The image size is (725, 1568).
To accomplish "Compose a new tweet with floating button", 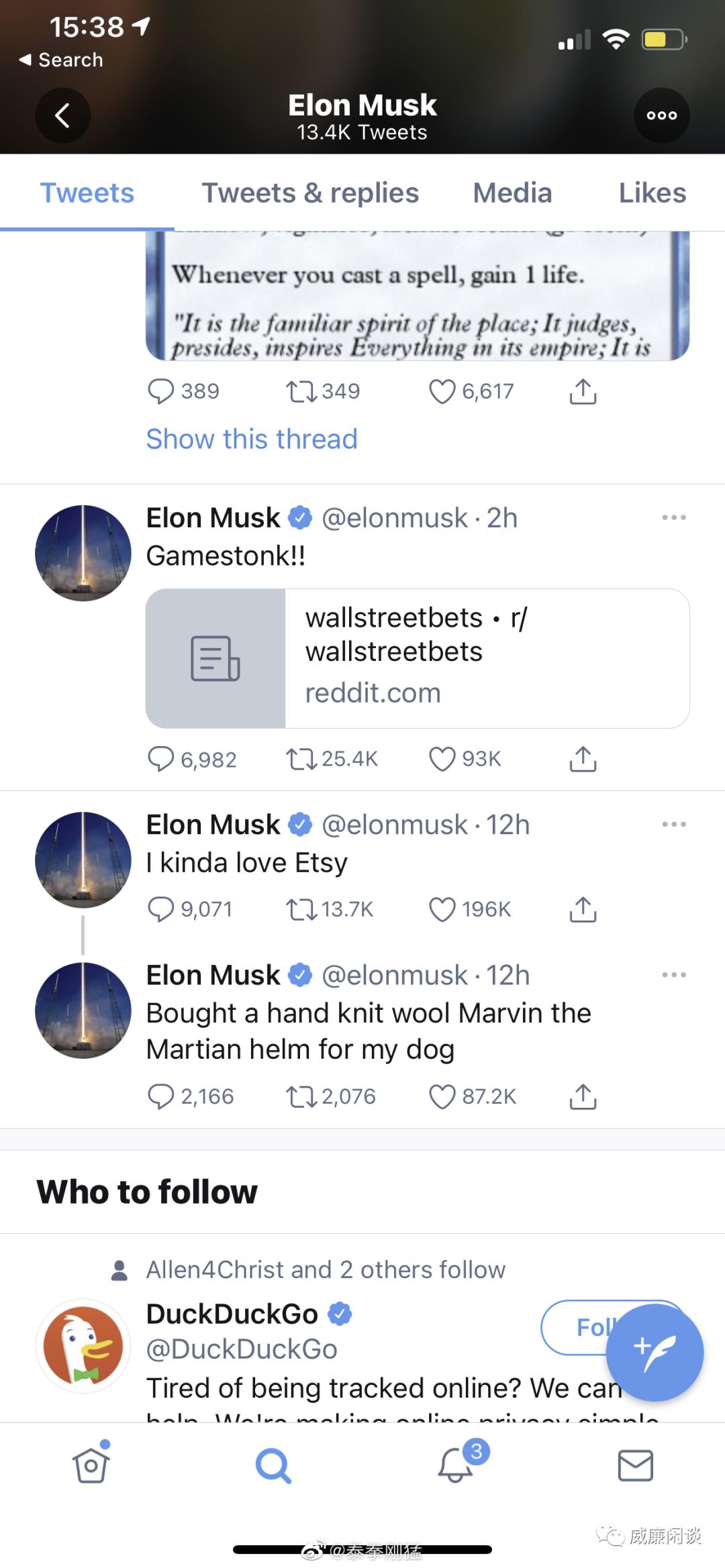I will pyautogui.click(x=655, y=1353).
